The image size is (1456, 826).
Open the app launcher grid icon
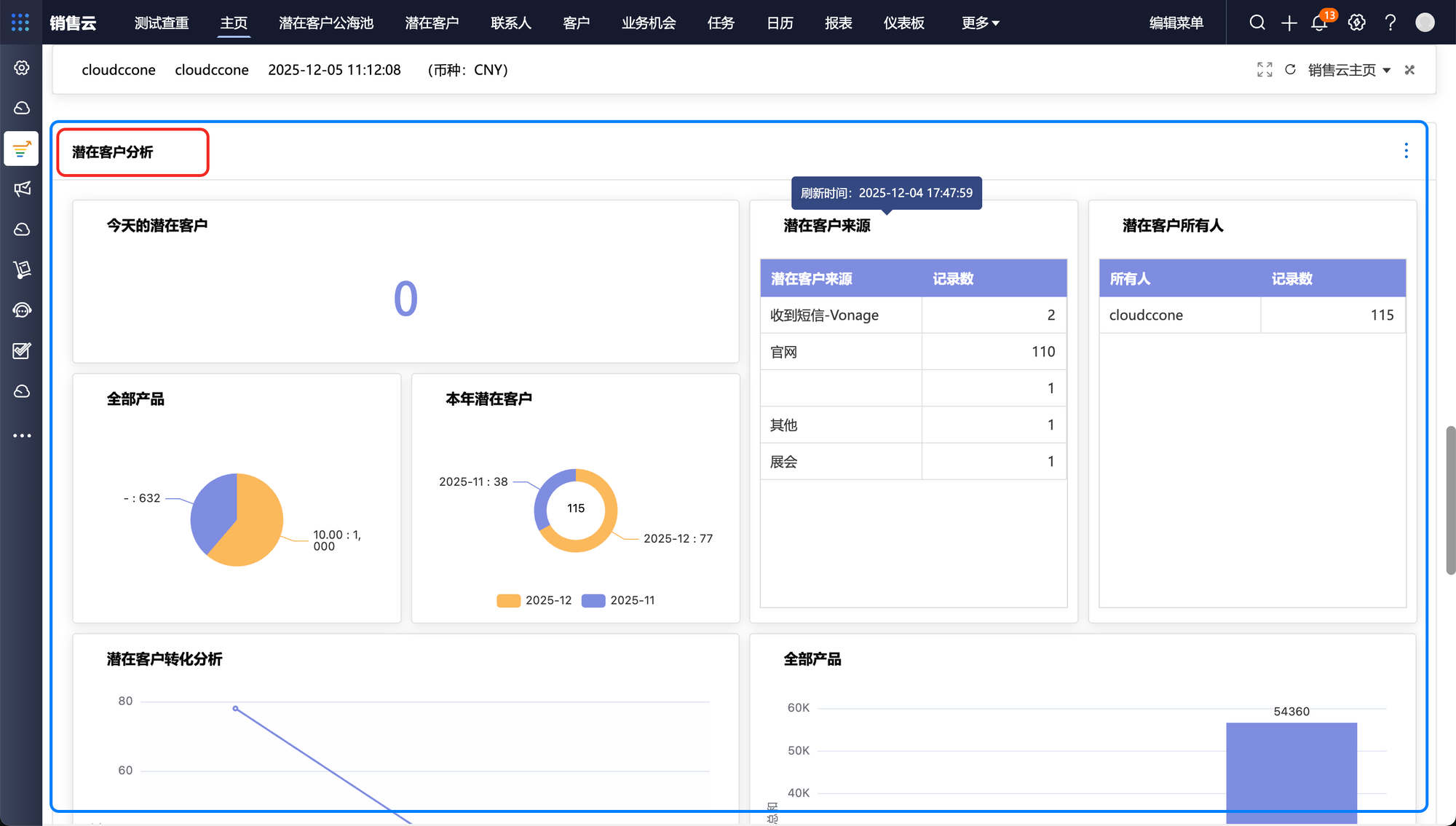(20, 23)
